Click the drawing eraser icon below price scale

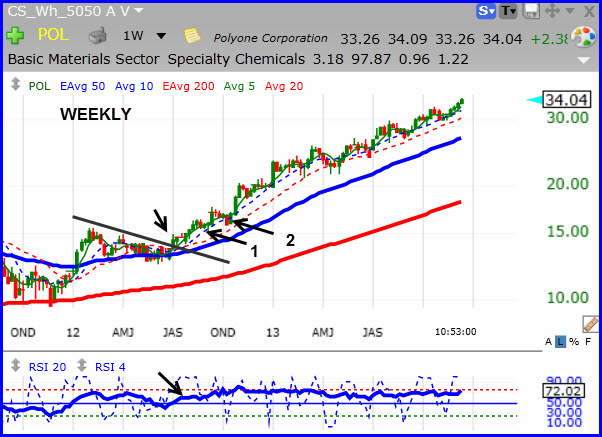point(590,324)
